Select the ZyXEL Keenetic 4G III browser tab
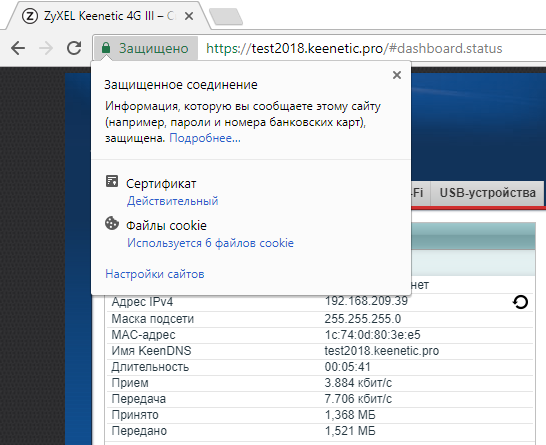The width and height of the screenshot is (546, 445). click(x=109, y=16)
